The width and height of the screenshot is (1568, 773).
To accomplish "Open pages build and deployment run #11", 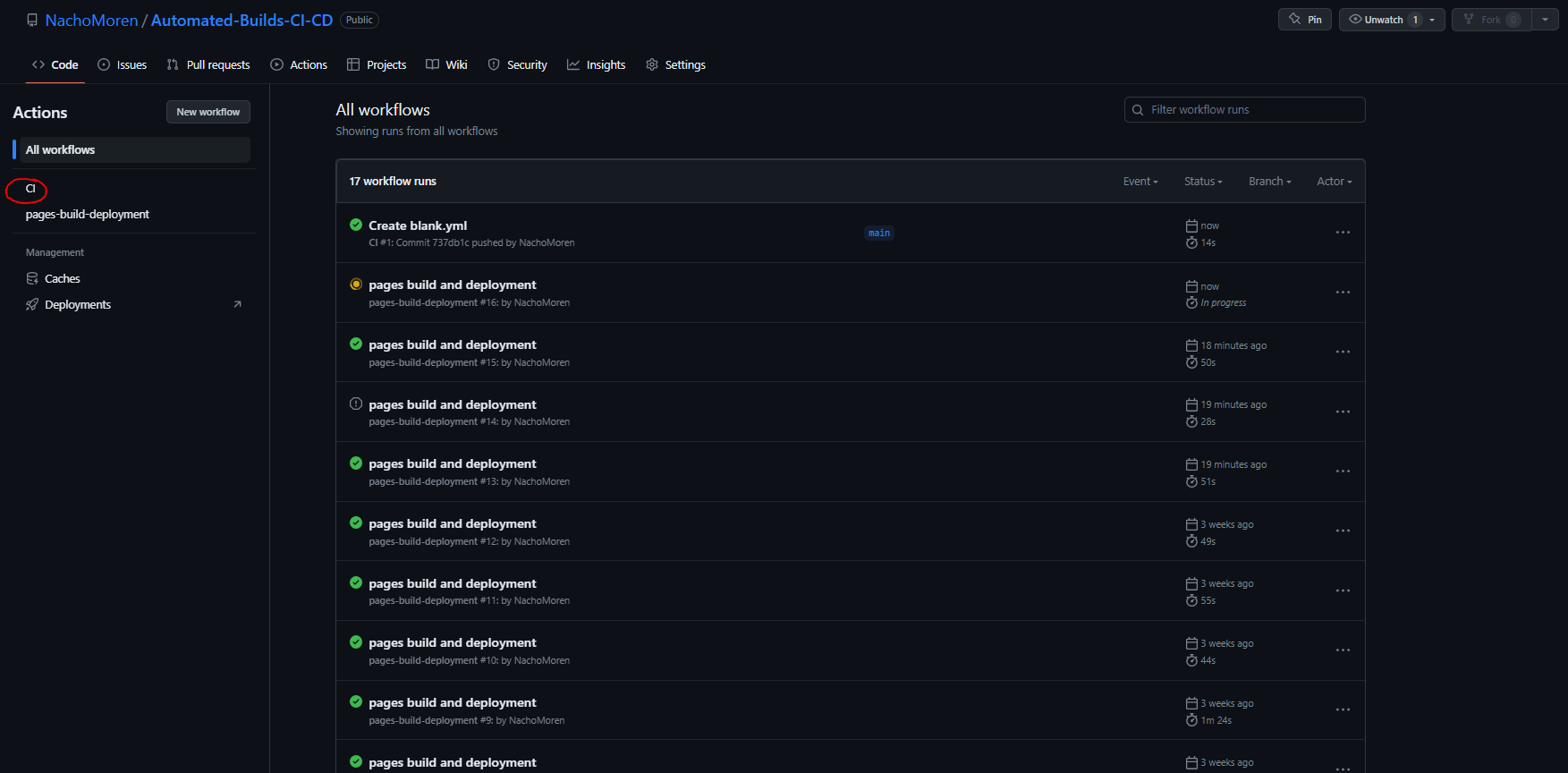I will coord(453,583).
